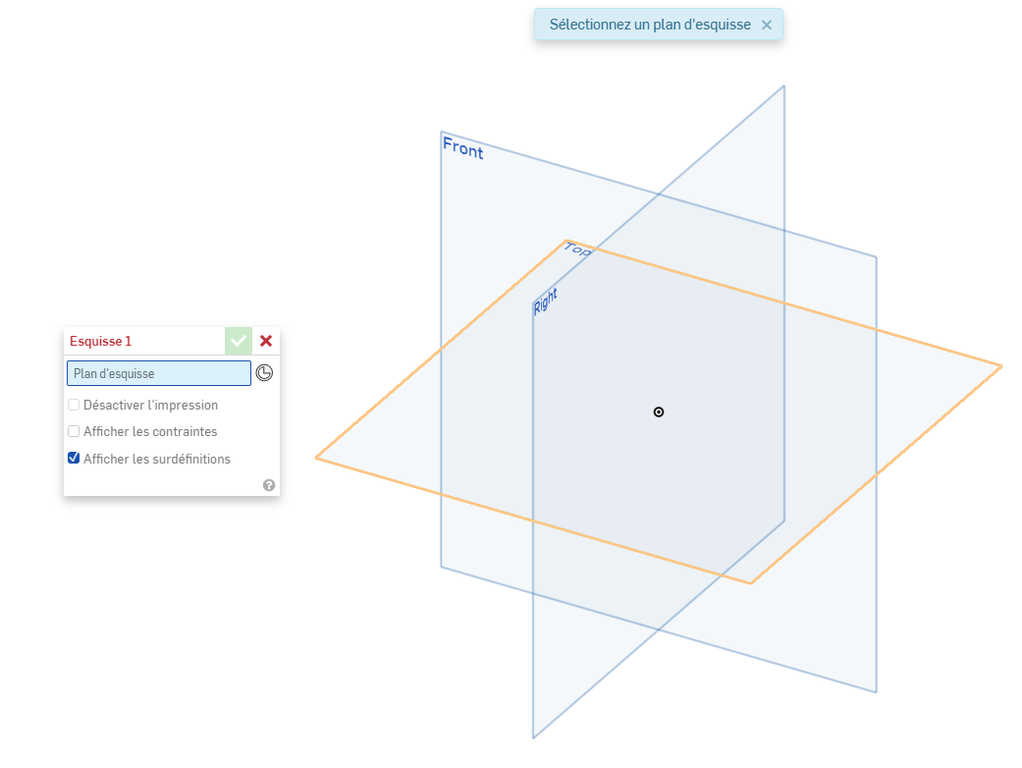Select the Front plane by its label
1022x768 pixels.
tap(463, 149)
